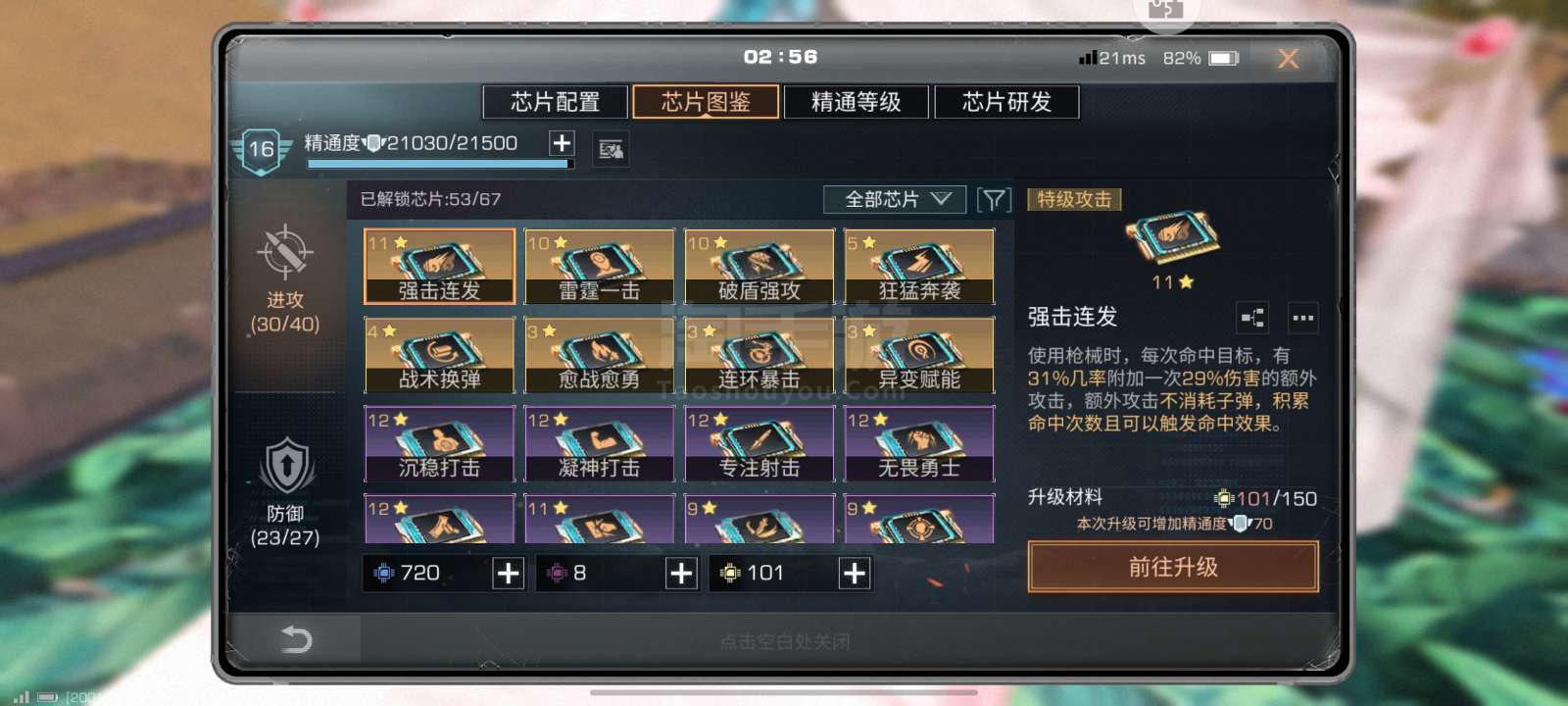Select the 破盾强攻 chip icon
Screen dimensions: 1568x706
coord(759,267)
